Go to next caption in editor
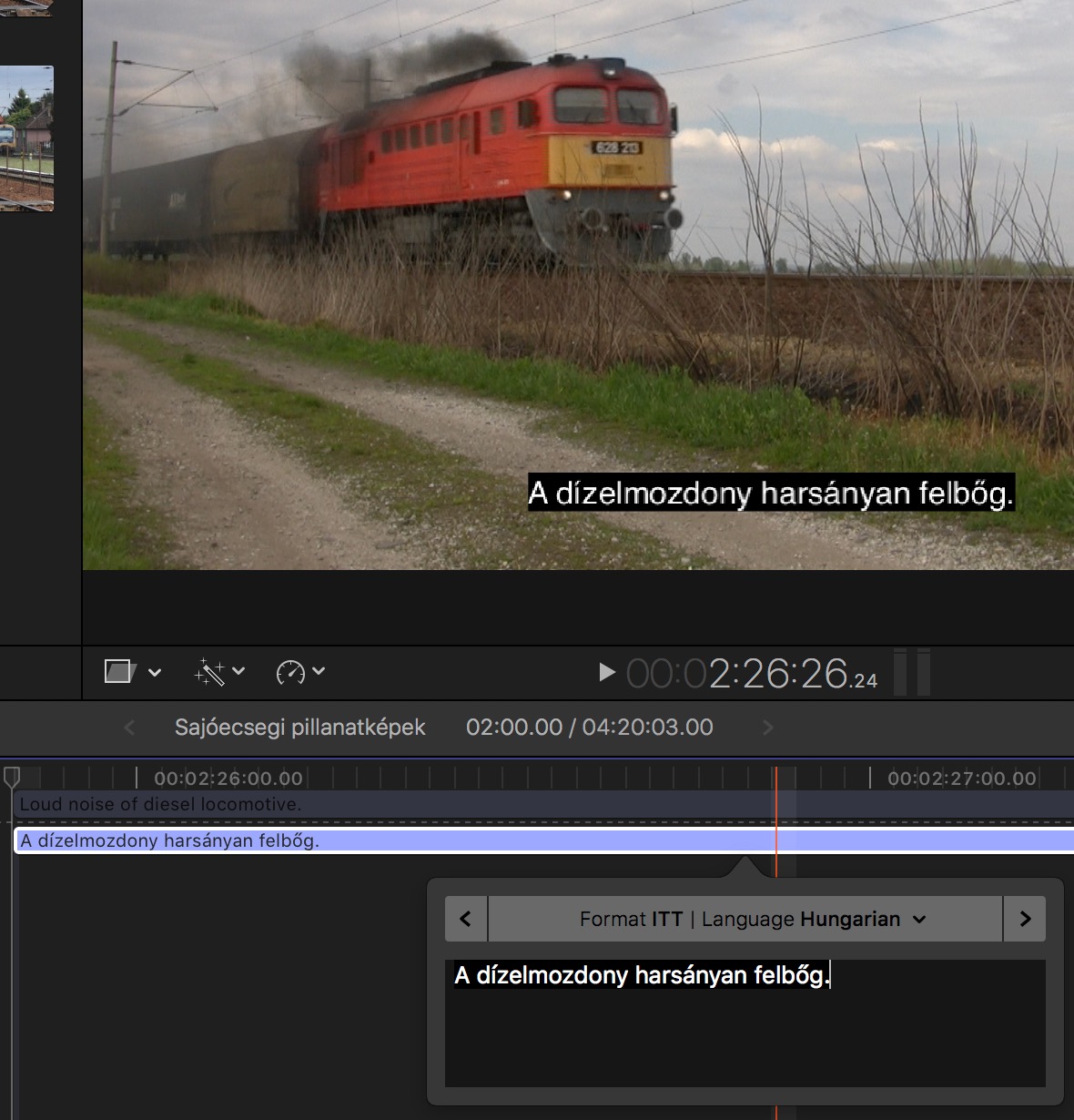The width and height of the screenshot is (1074, 1120). 1025,919
